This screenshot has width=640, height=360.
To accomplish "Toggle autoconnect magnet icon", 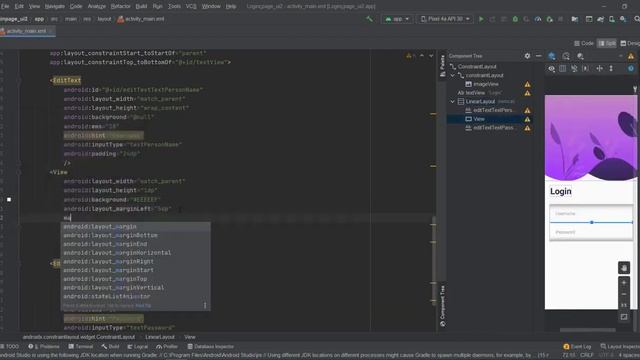I will [x=563, y=69].
